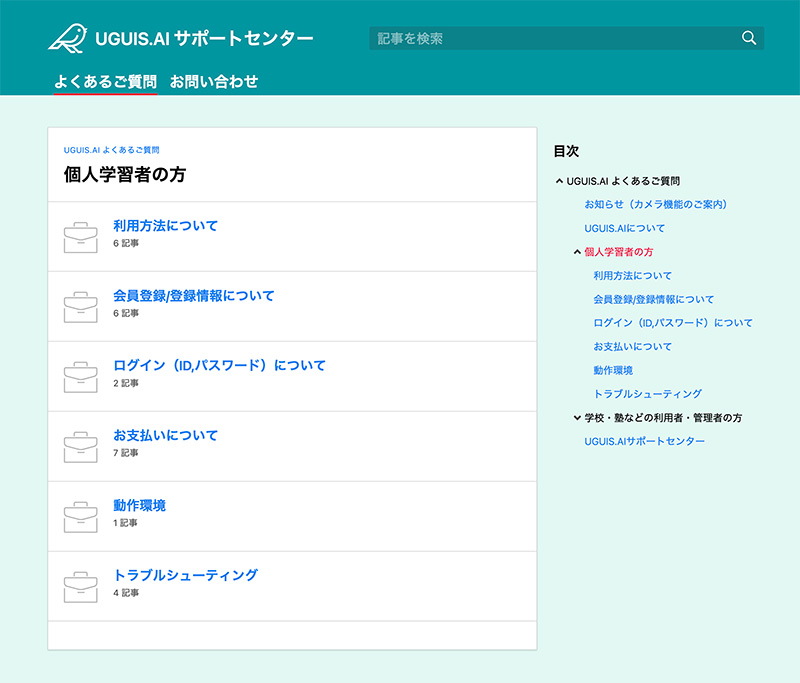800x683 pixels.
Task: Click briefcase icon beside 動作環境
Action: coord(80,516)
